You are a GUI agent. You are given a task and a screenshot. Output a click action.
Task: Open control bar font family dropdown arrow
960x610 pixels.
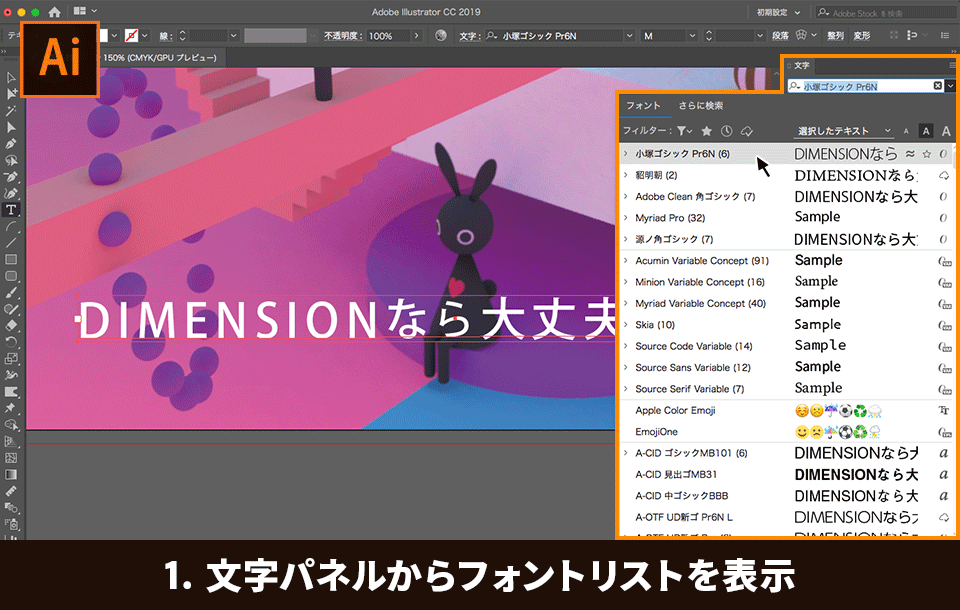pyautogui.click(x=629, y=36)
